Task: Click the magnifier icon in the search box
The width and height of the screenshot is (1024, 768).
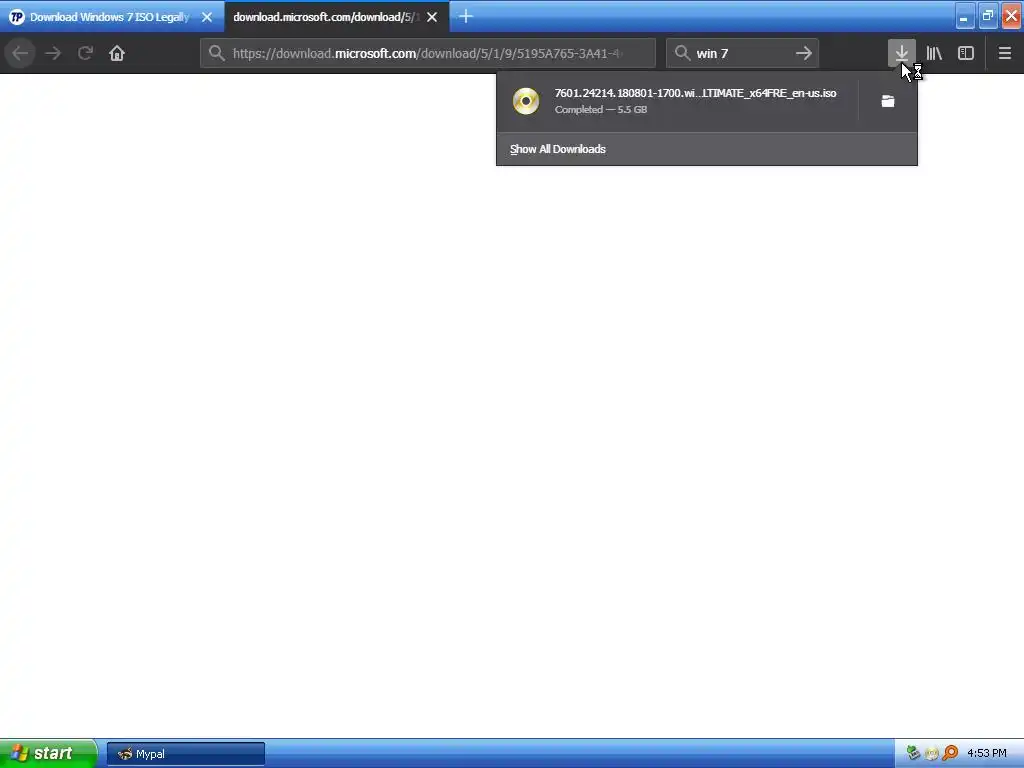Action: 682,53
